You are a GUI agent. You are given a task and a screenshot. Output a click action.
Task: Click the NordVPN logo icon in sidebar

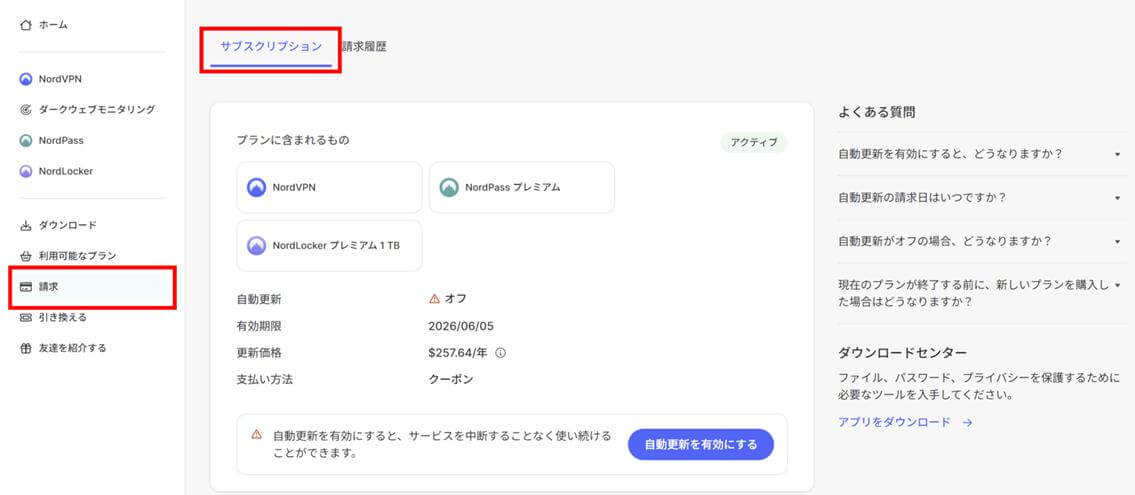point(26,79)
